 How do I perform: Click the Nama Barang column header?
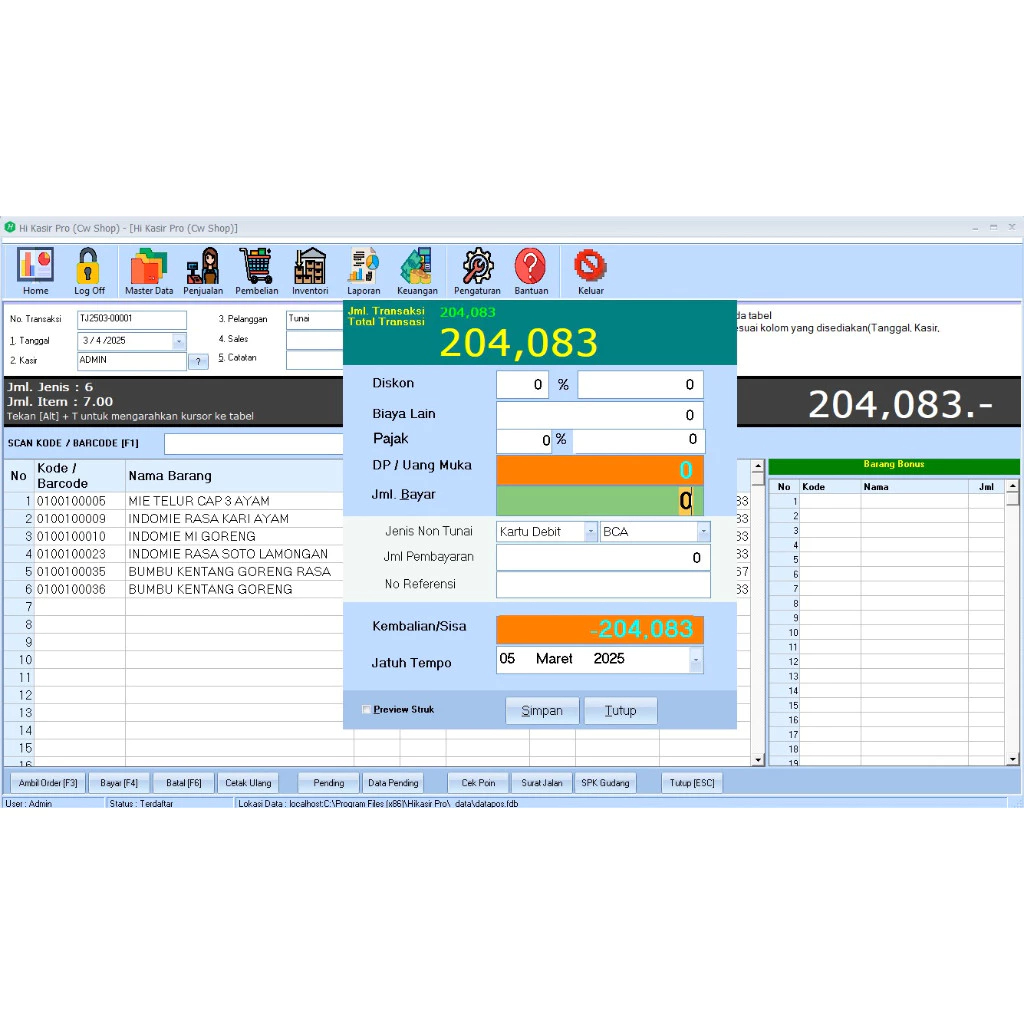click(234, 475)
